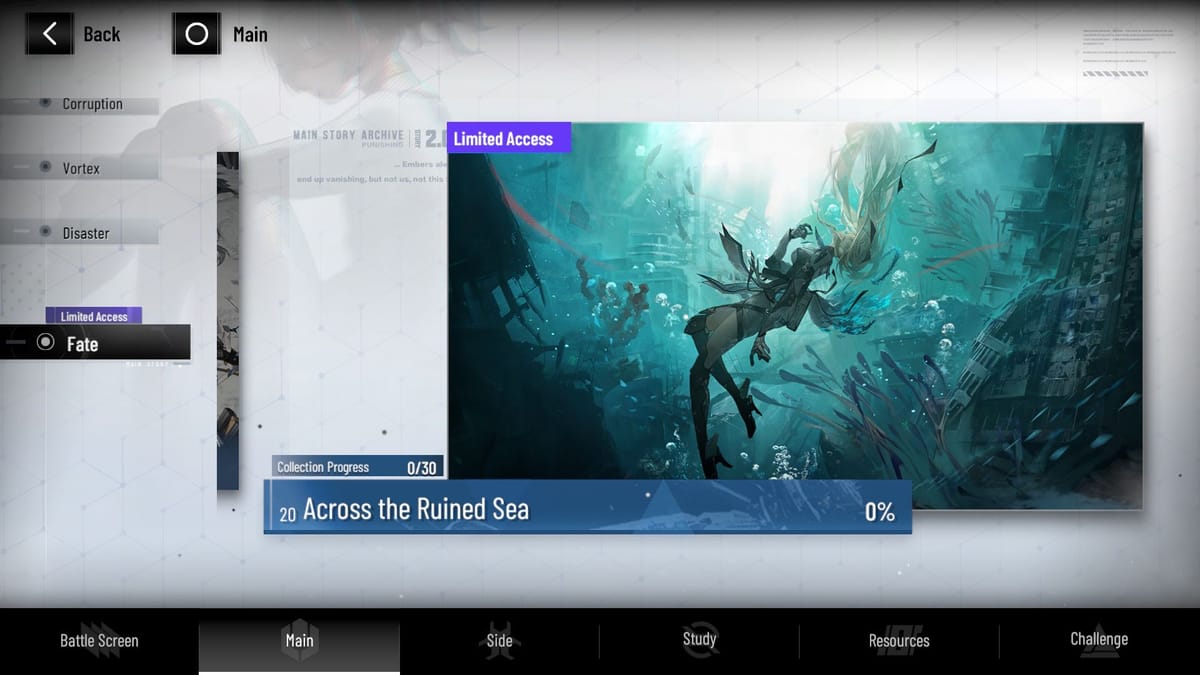Screen dimensions: 1200x675
Task: Select the Disaster chapter radio dot
Action: point(45,232)
